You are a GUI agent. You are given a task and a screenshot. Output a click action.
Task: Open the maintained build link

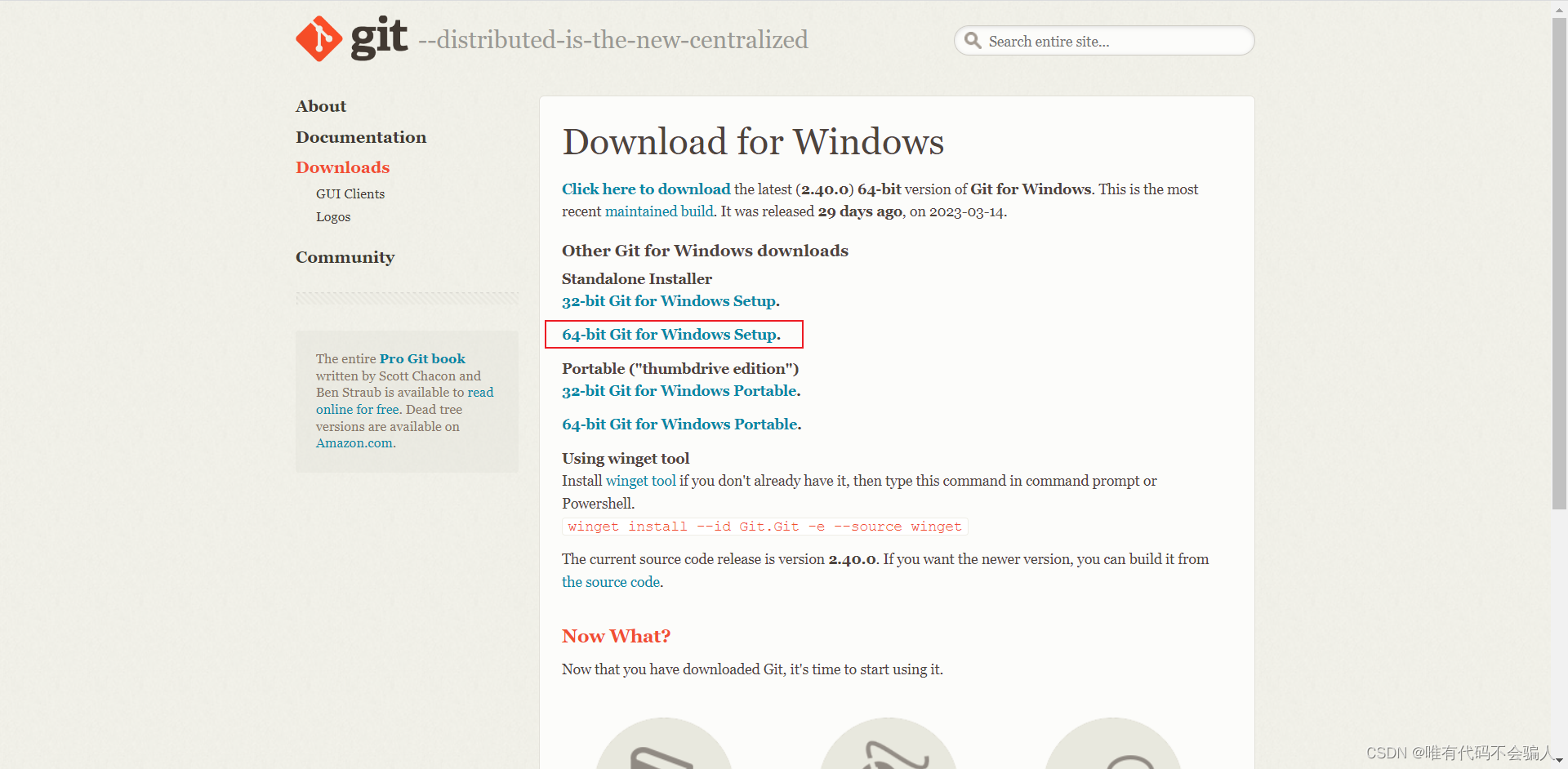click(x=659, y=211)
